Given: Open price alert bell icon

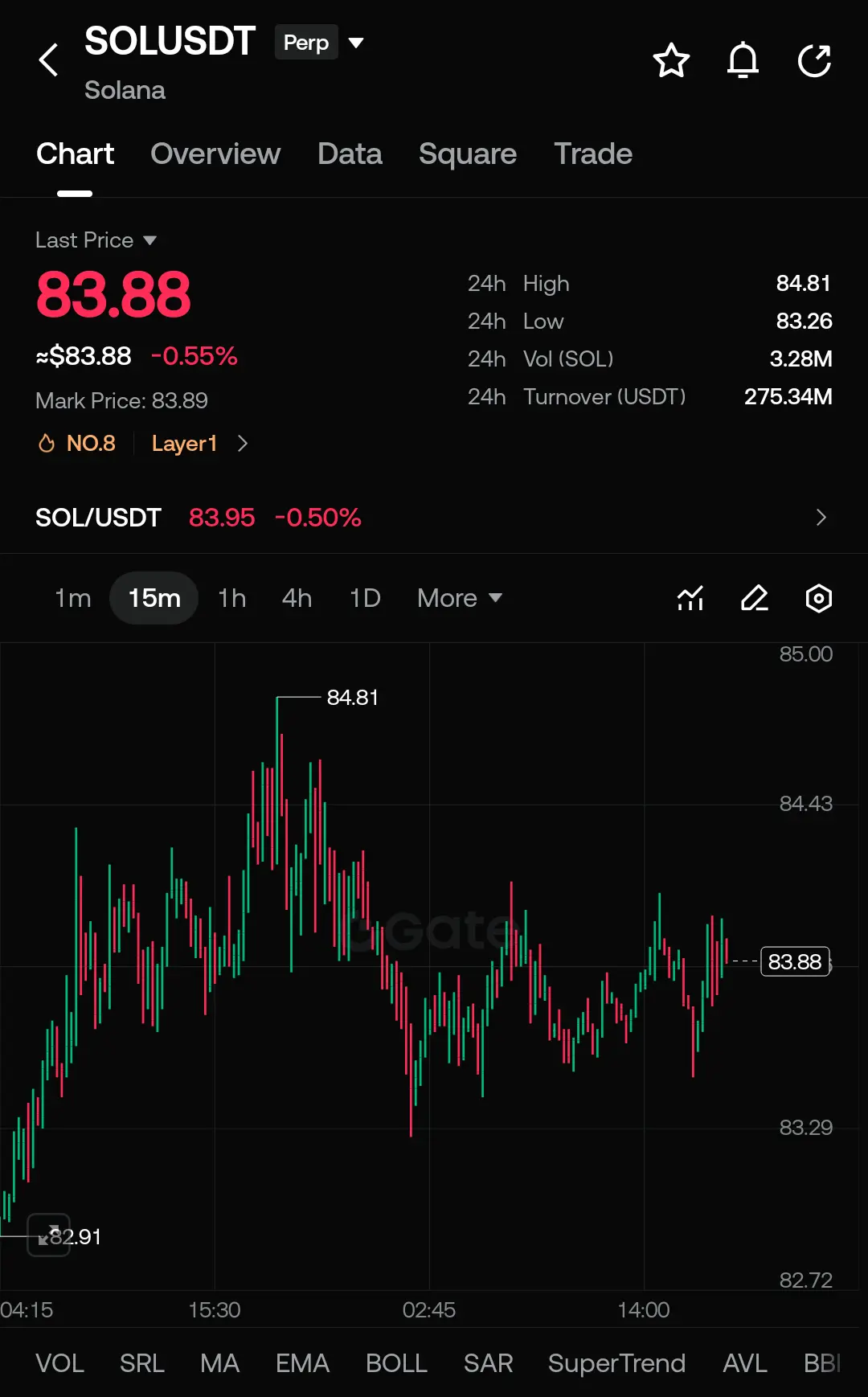Looking at the screenshot, I should pos(743,60).
